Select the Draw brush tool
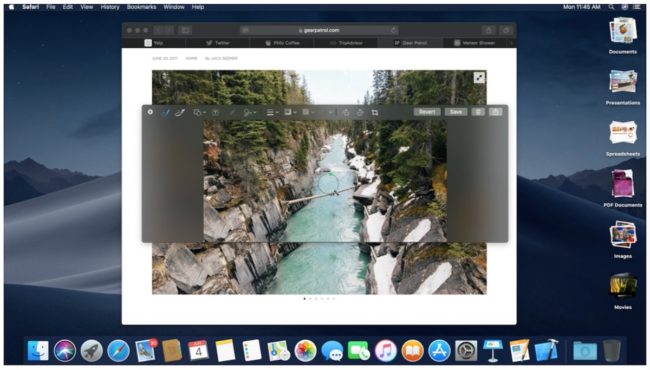650x370 pixels. click(x=179, y=112)
